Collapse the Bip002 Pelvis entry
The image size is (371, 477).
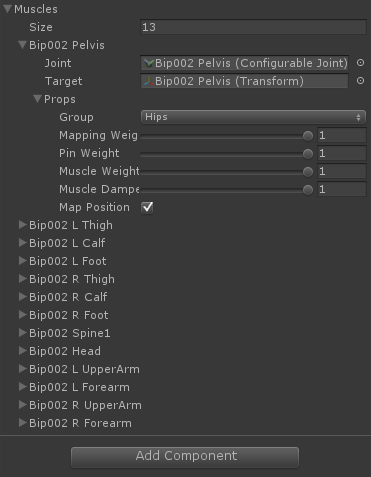[22, 45]
